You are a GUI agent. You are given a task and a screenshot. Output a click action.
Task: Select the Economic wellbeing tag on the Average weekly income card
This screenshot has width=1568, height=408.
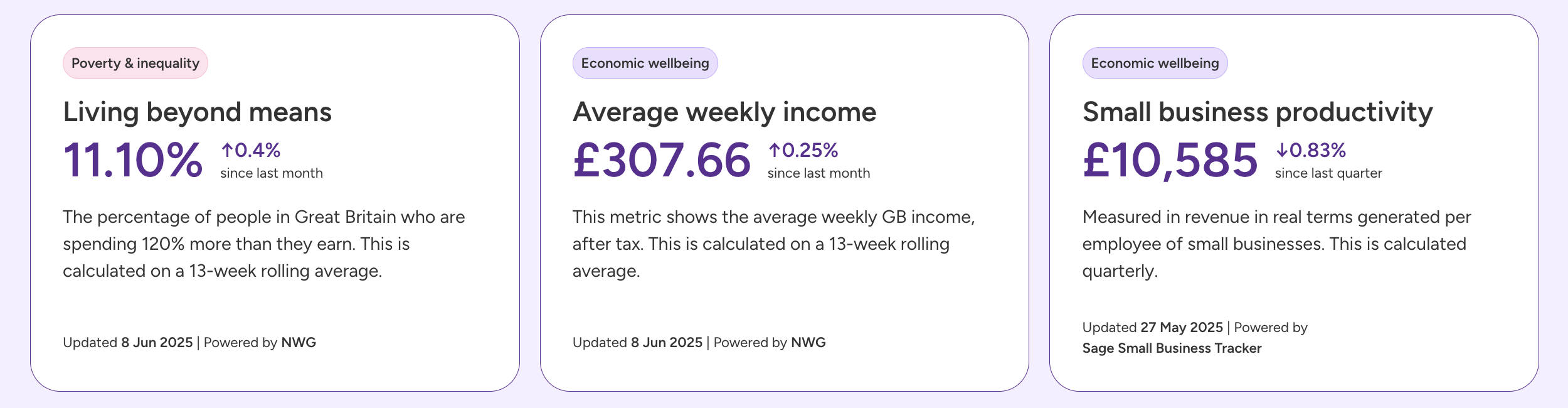(x=645, y=63)
